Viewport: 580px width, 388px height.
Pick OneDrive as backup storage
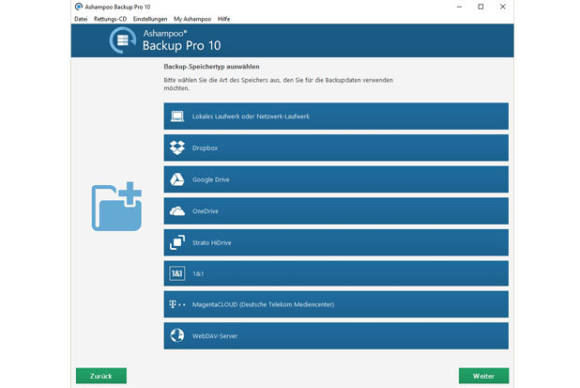(336, 211)
